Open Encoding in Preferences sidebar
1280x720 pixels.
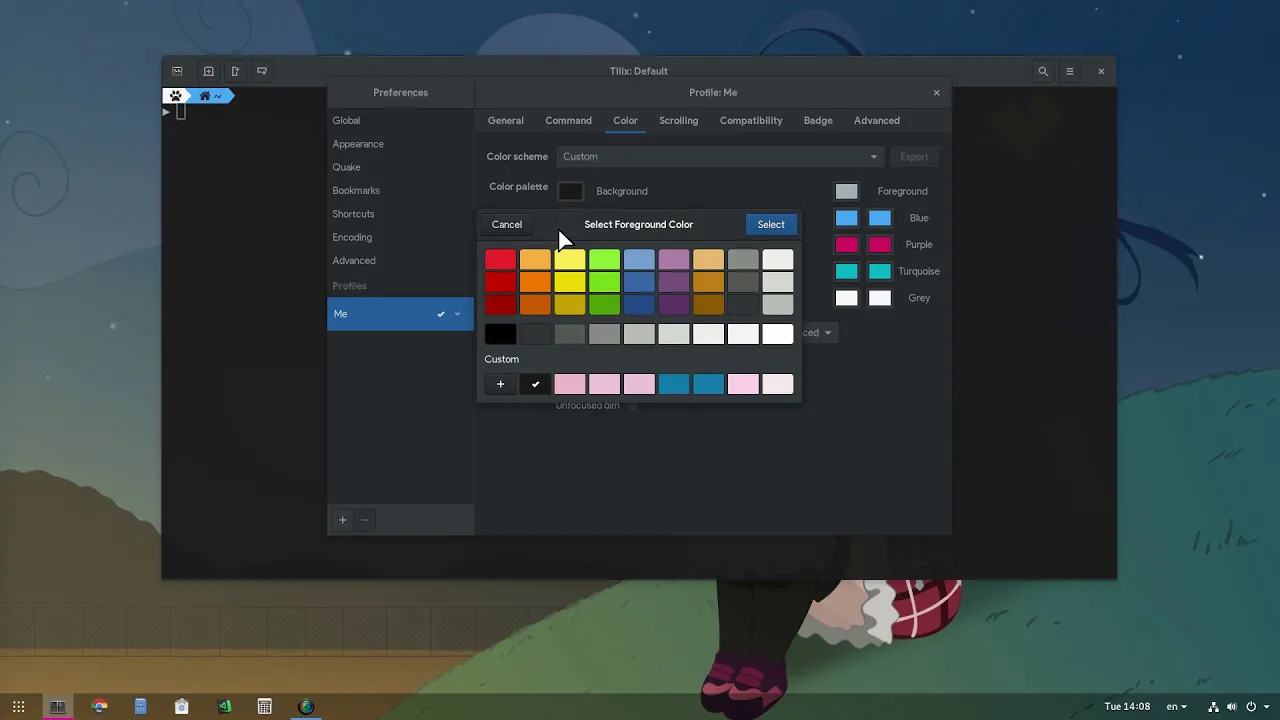click(400, 237)
